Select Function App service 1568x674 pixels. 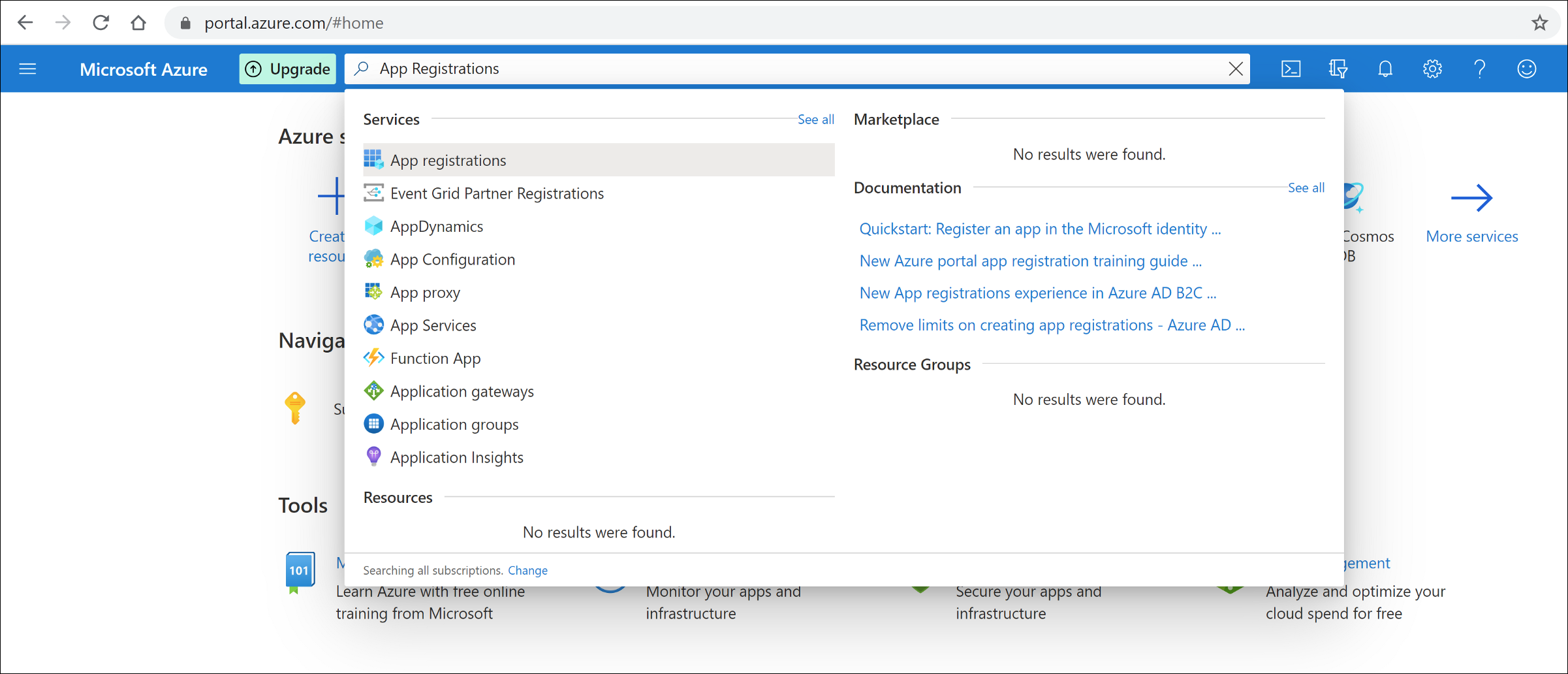599,358
